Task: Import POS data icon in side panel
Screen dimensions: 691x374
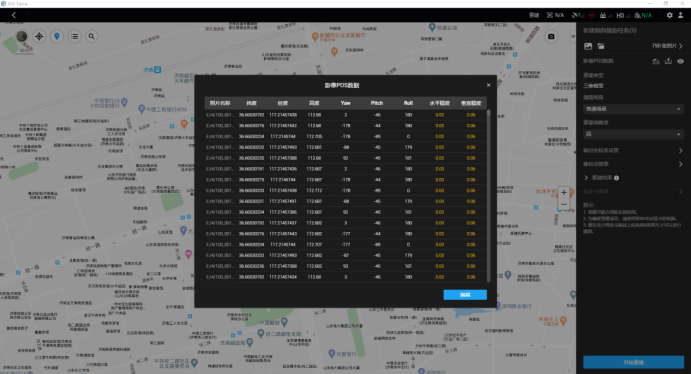Action: 656,61
